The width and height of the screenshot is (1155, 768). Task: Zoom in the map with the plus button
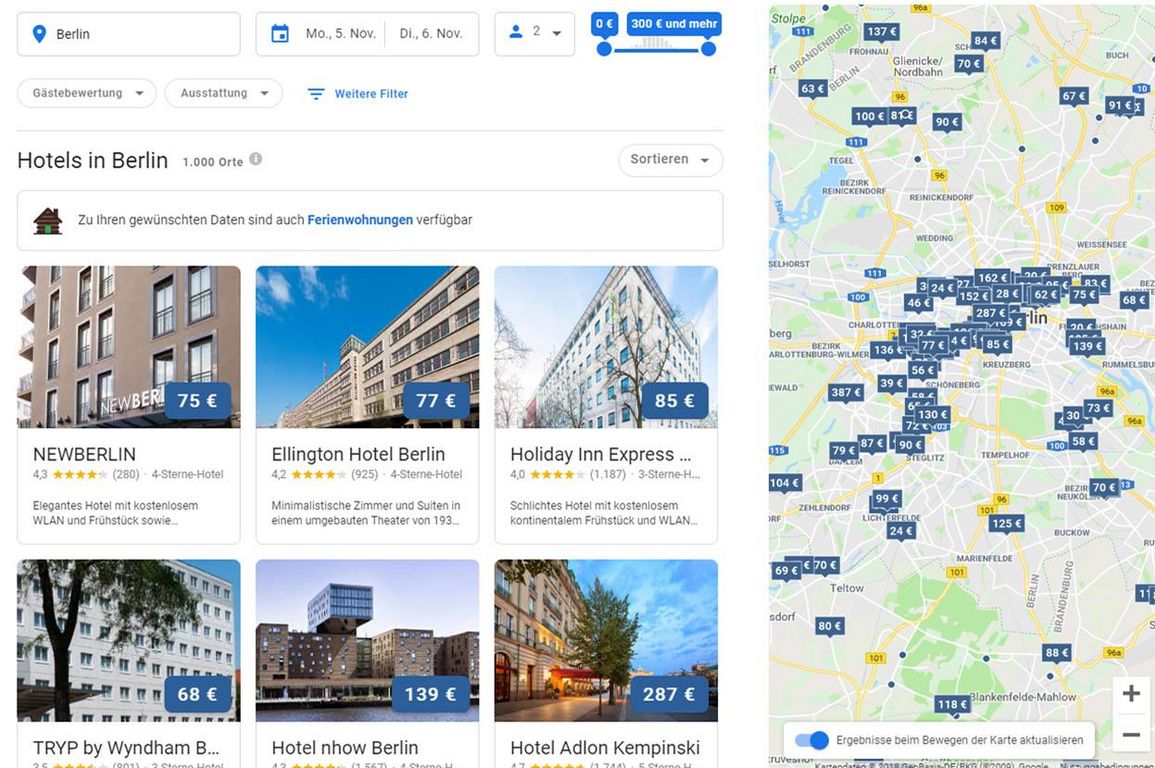[x=1131, y=693]
